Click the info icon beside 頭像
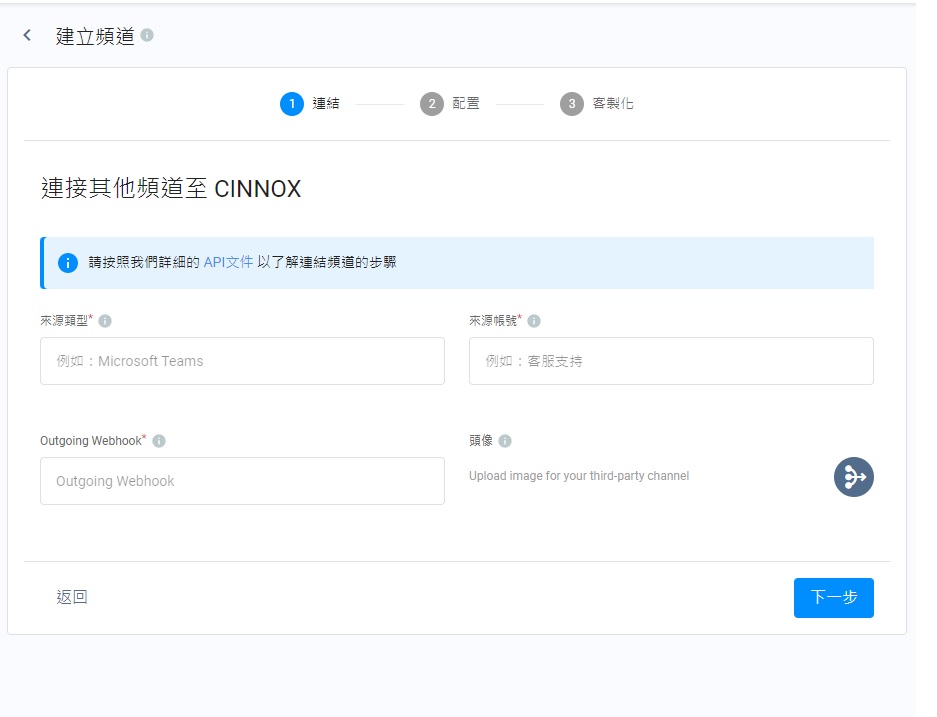937x717 pixels. [x=505, y=441]
